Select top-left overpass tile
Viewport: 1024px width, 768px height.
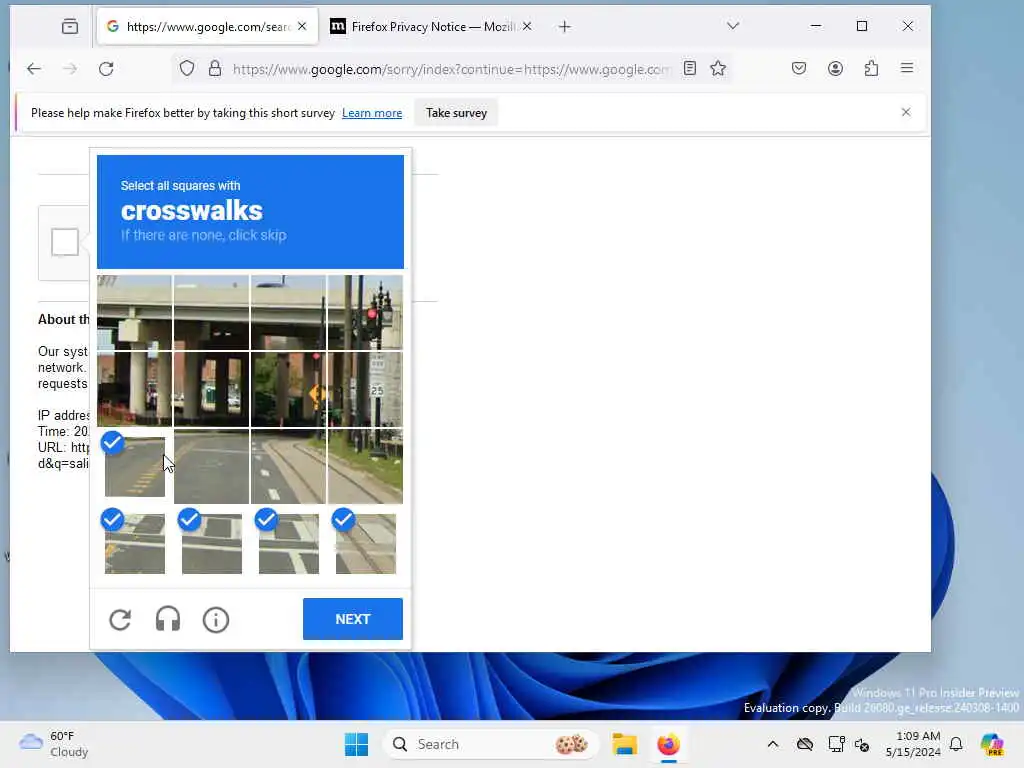coord(135,312)
